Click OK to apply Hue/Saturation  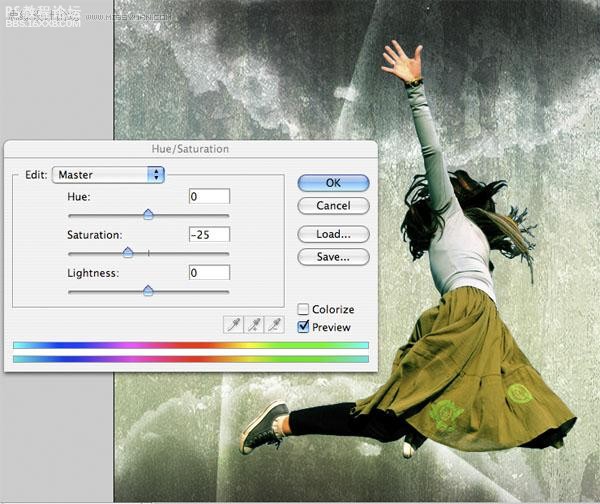point(333,183)
